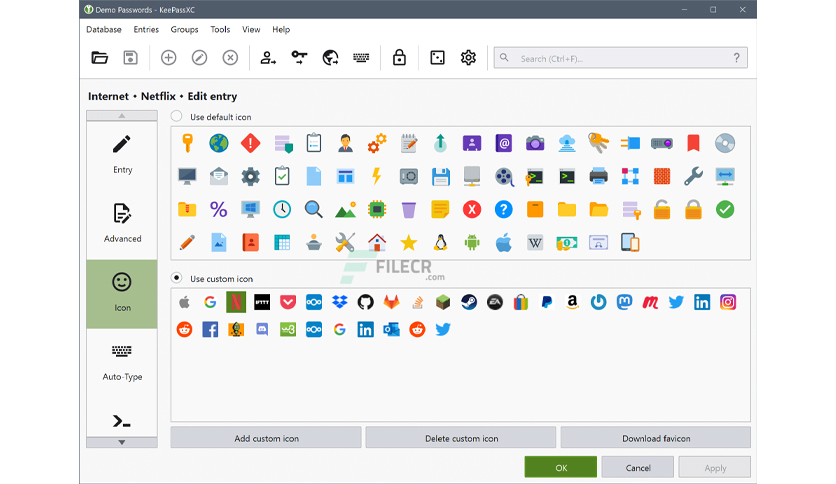Pick the GitHub custom icon
The width and height of the screenshot is (836, 484).
365,302
